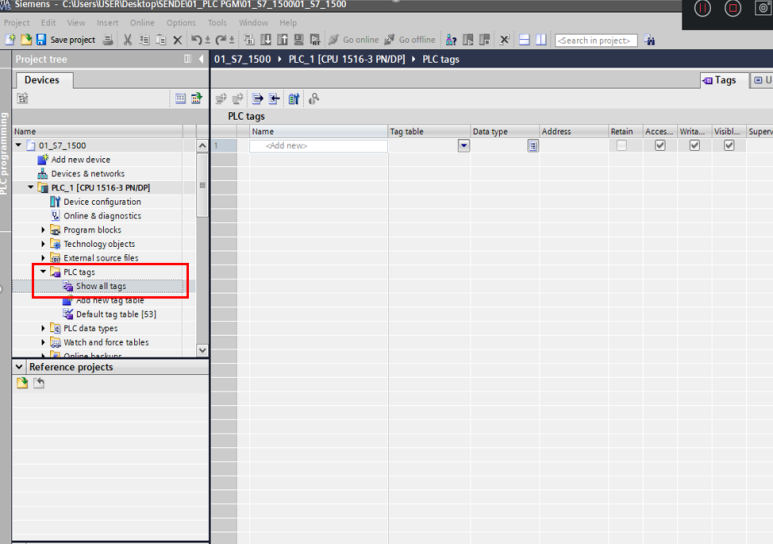Click the Stop CPU icon
Screen dimensions: 773x544
click(485, 39)
